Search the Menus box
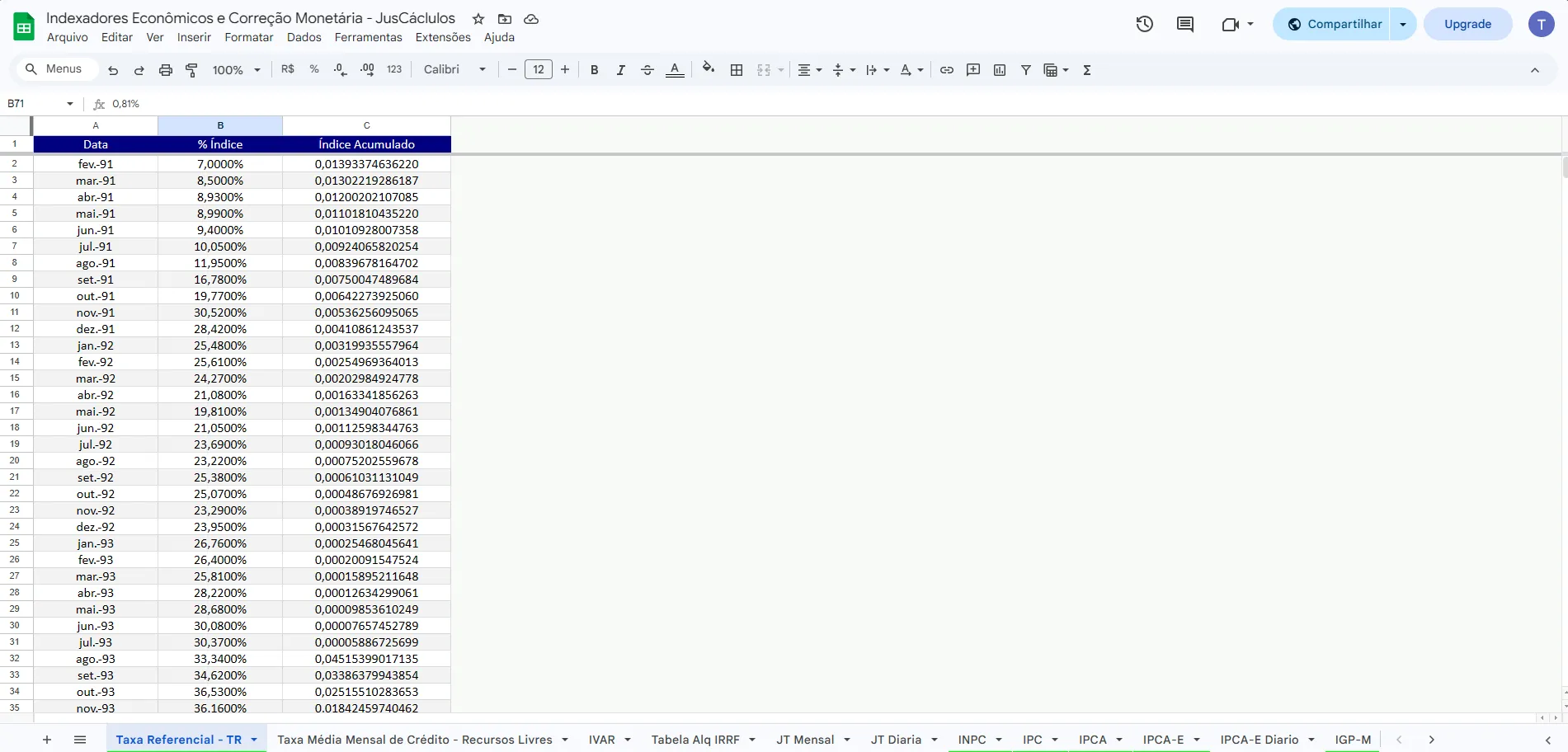 tap(55, 69)
